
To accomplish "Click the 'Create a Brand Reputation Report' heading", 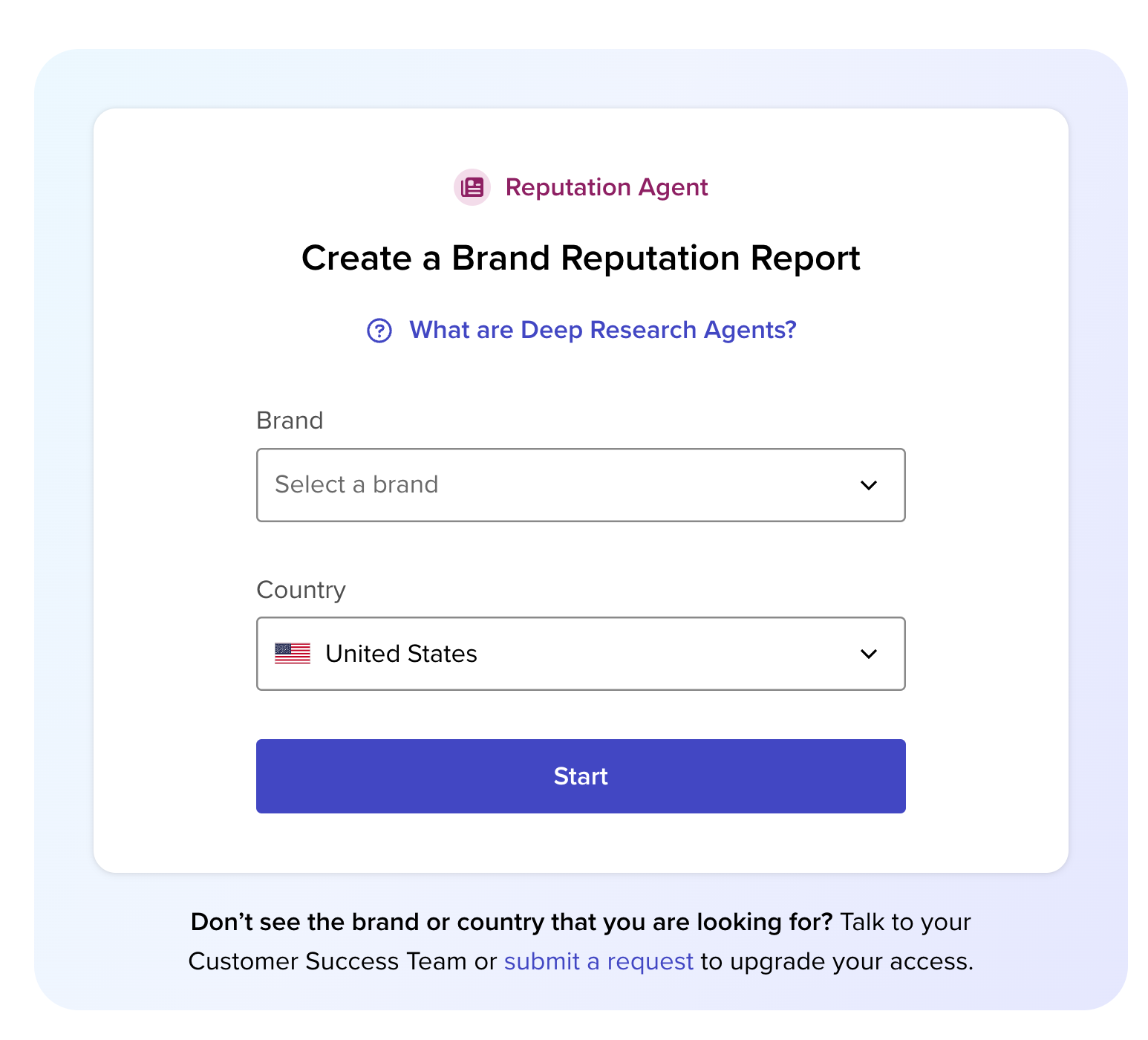I will (x=581, y=259).
